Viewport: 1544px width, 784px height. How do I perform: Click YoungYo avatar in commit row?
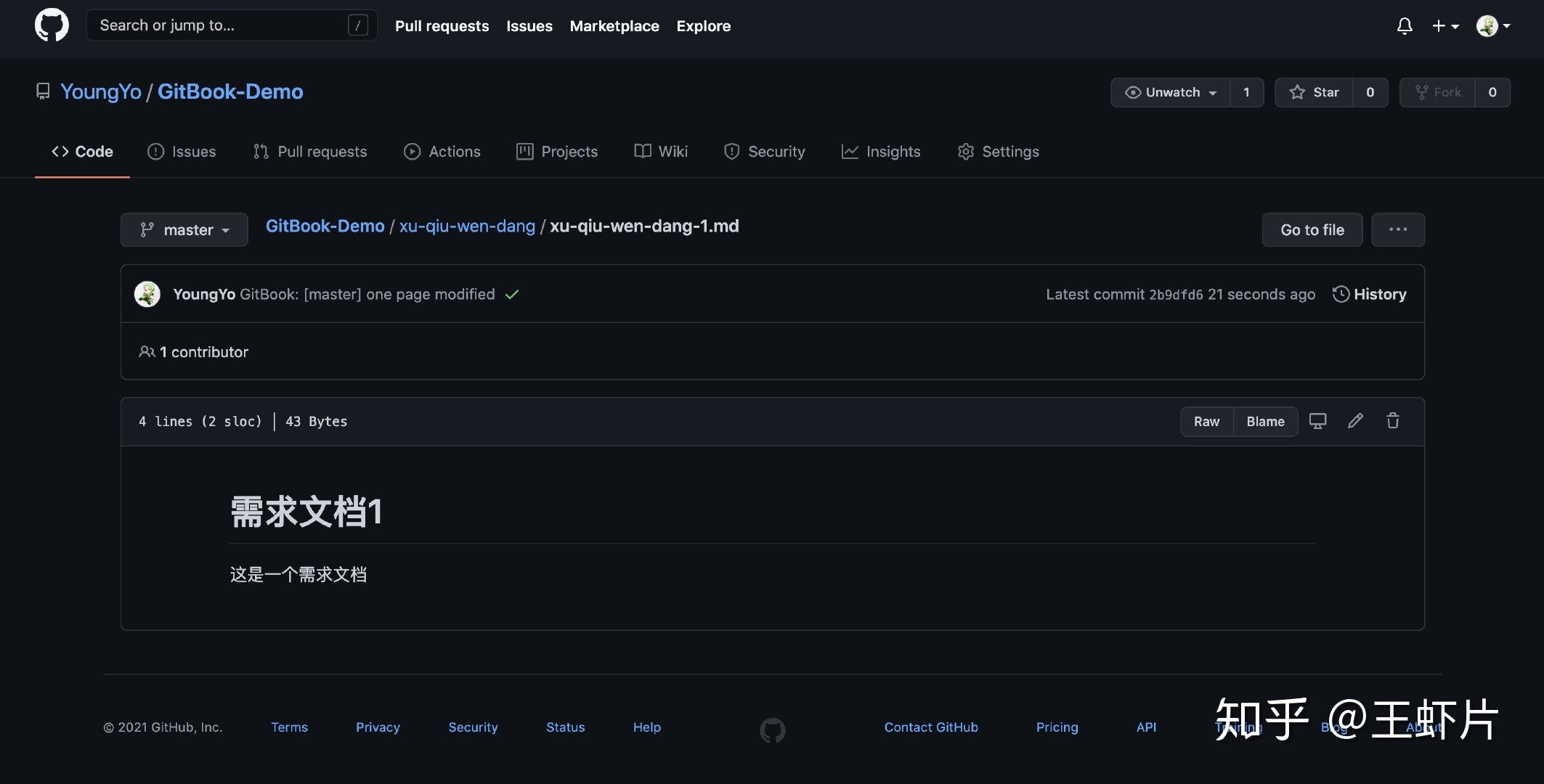click(147, 294)
